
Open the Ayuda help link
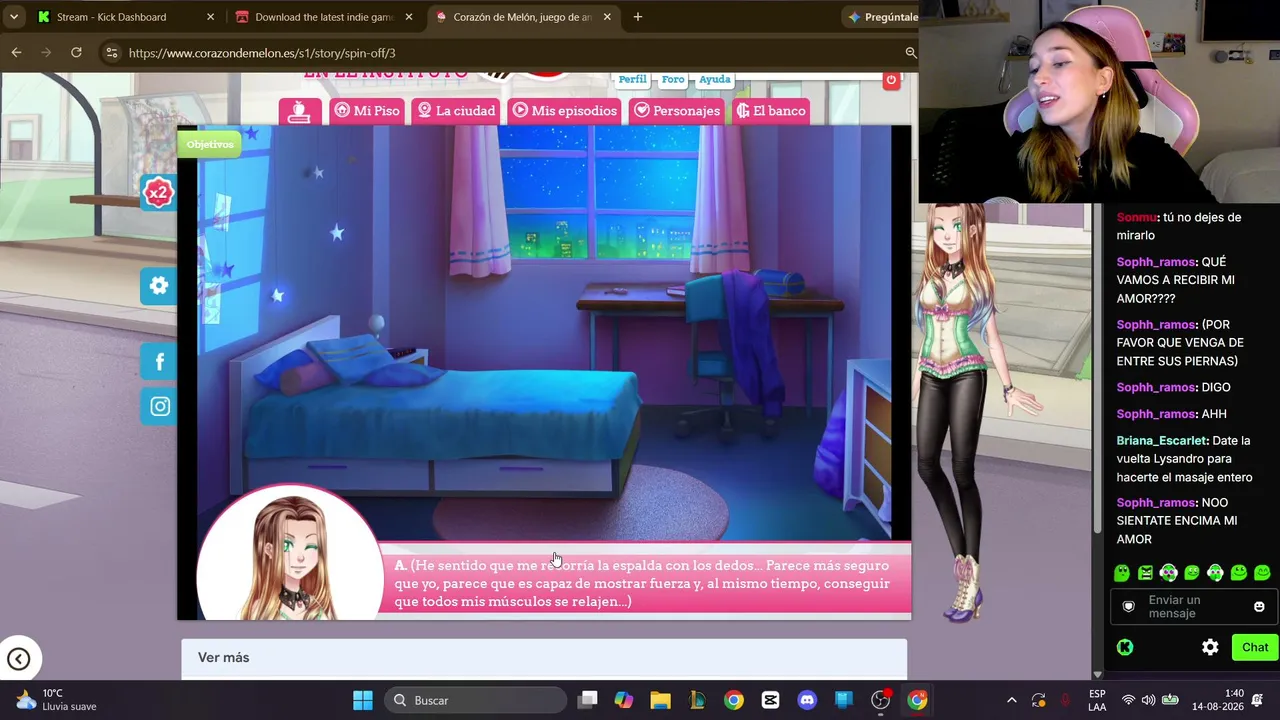(714, 79)
